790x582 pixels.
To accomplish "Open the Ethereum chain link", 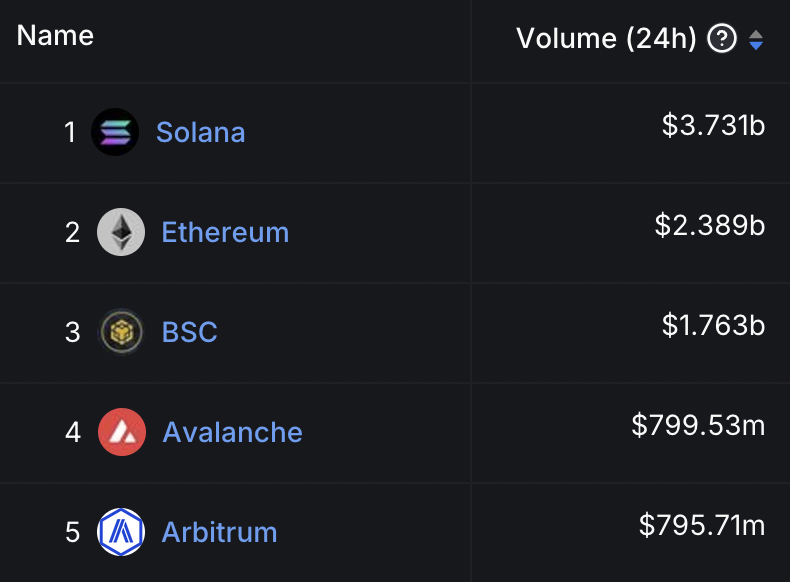I will pyautogui.click(x=225, y=232).
